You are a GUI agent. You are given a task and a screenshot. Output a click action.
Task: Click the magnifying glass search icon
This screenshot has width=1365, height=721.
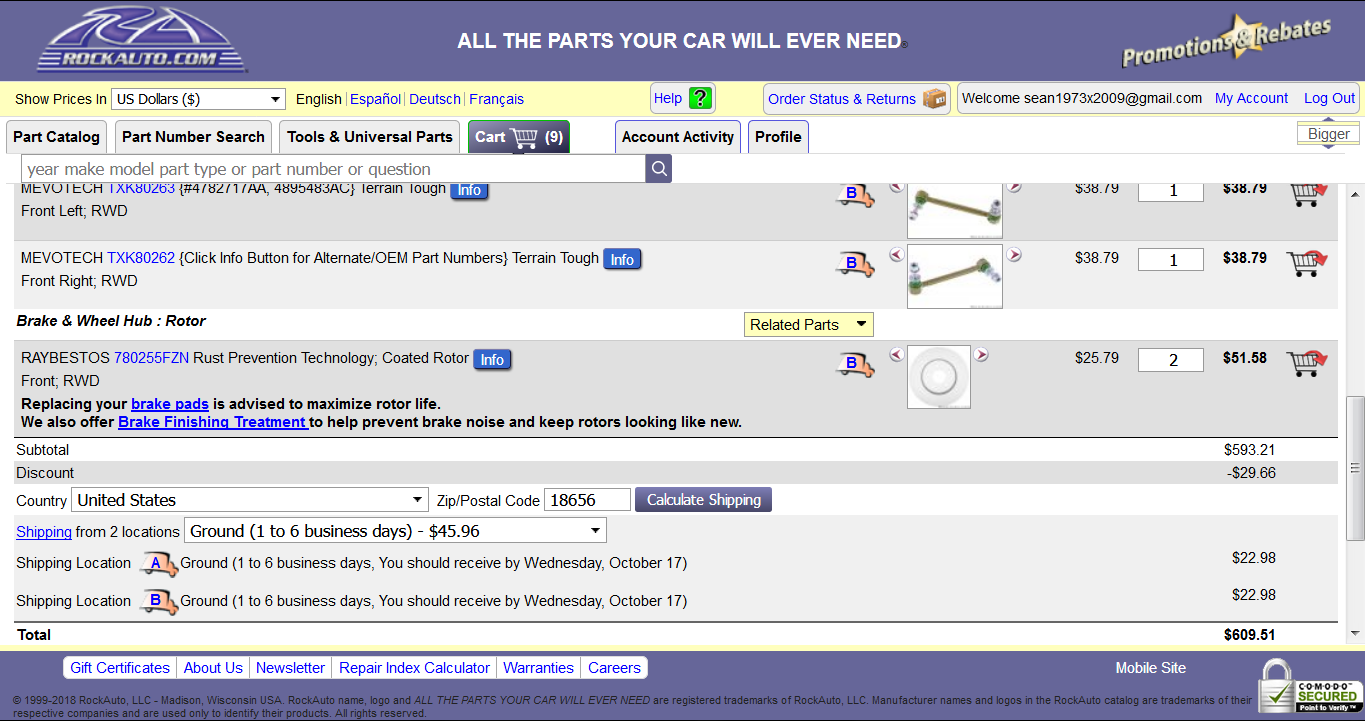pyautogui.click(x=659, y=169)
